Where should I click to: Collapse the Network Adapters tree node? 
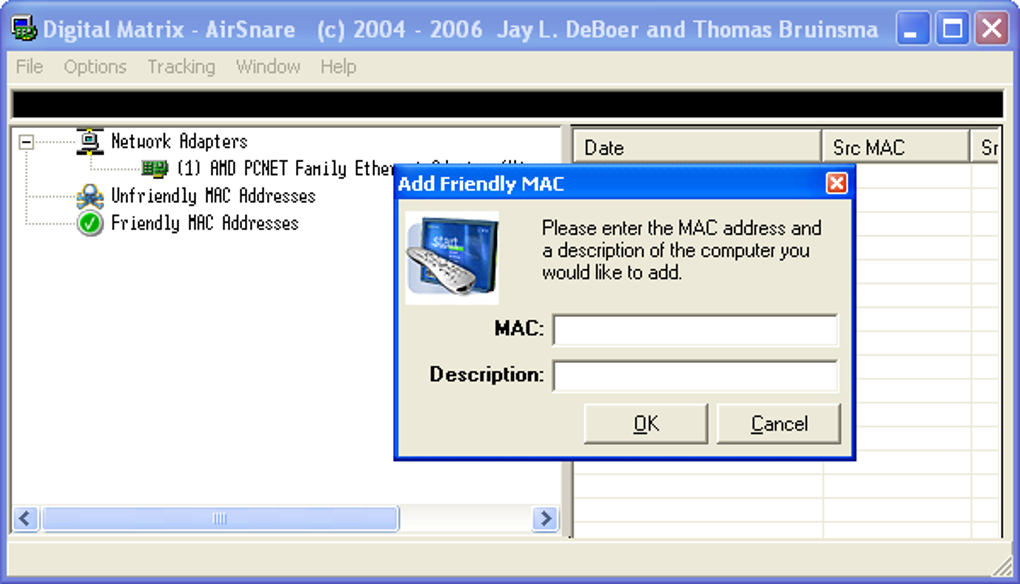pyautogui.click(x=26, y=142)
